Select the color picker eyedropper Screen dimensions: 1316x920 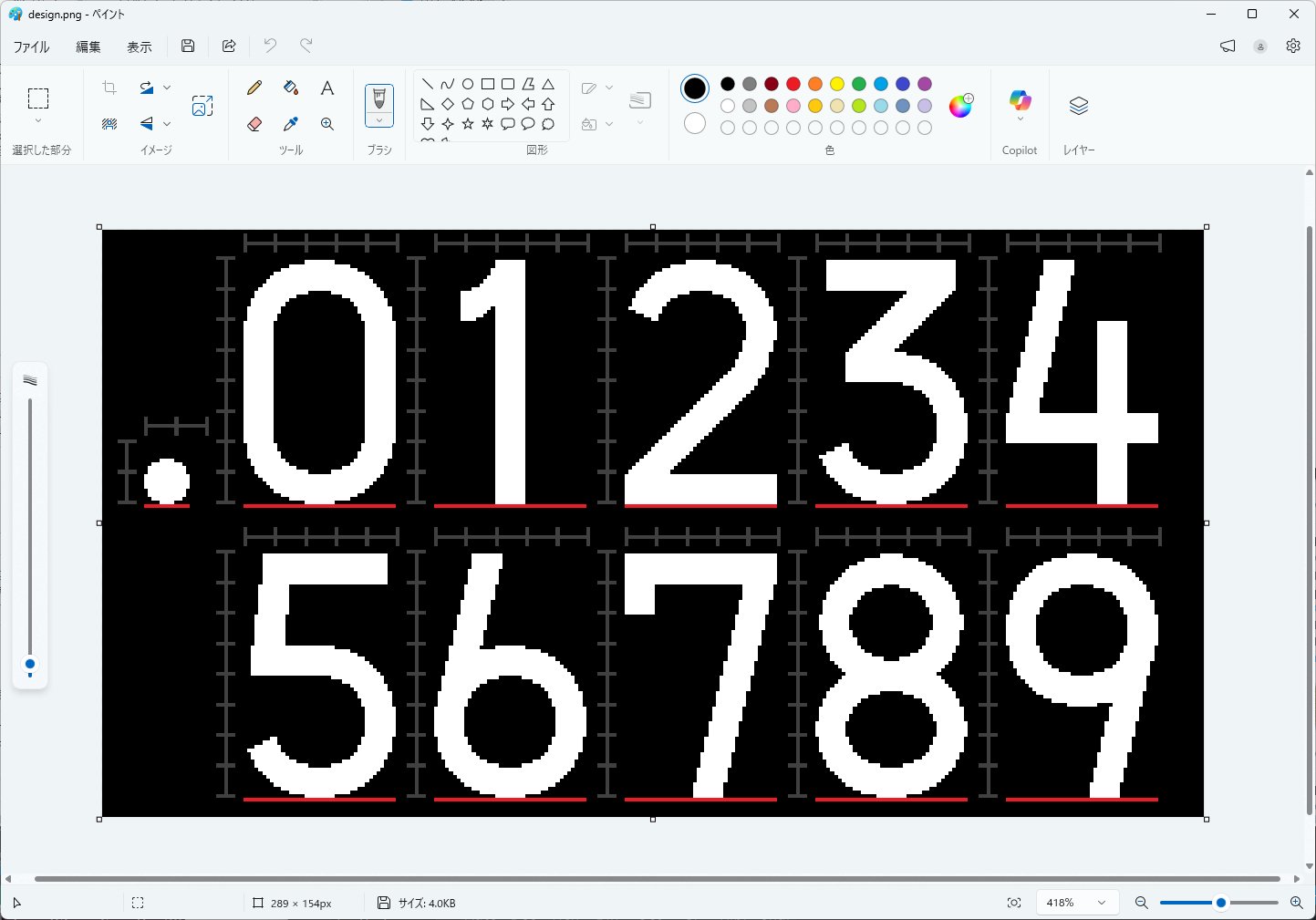pyautogui.click(x=291, y=124)
